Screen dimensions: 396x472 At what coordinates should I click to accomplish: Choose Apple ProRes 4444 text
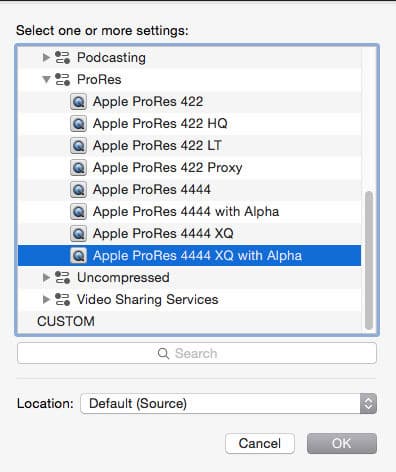click(152, 190)
